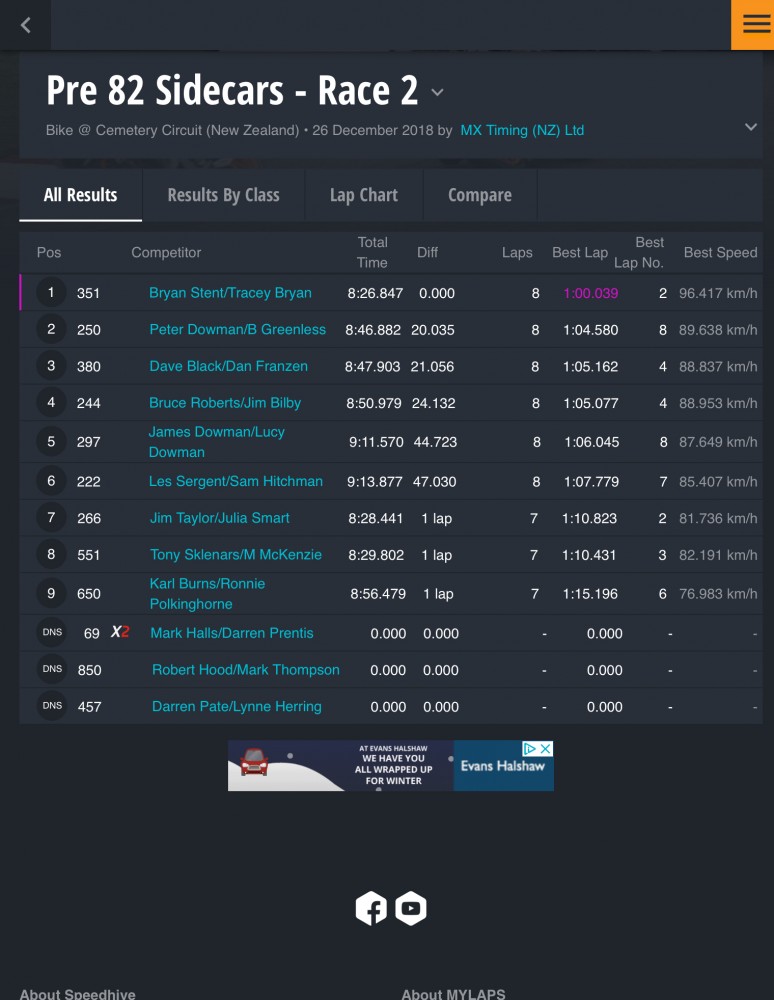Open Darren Pate/Lynne Herring entry
Viewport: 774px width, 1000px height.
237,706
